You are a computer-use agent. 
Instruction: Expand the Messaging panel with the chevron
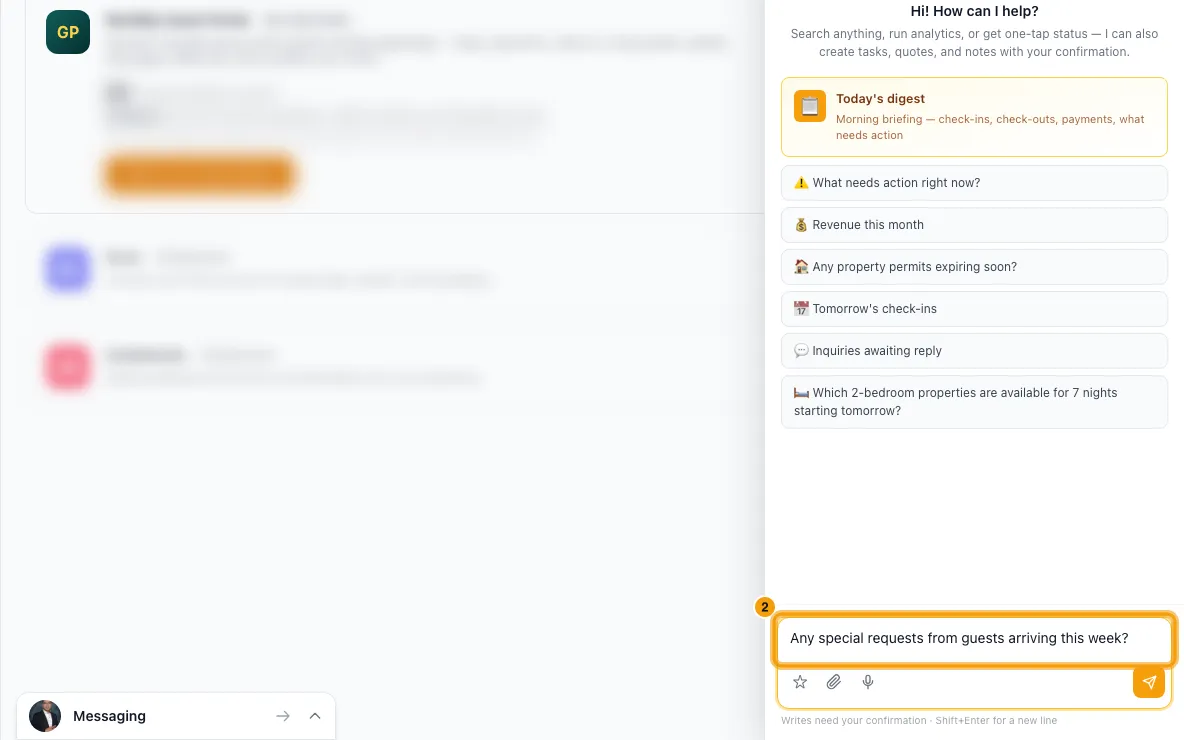[x=315, y=716]
